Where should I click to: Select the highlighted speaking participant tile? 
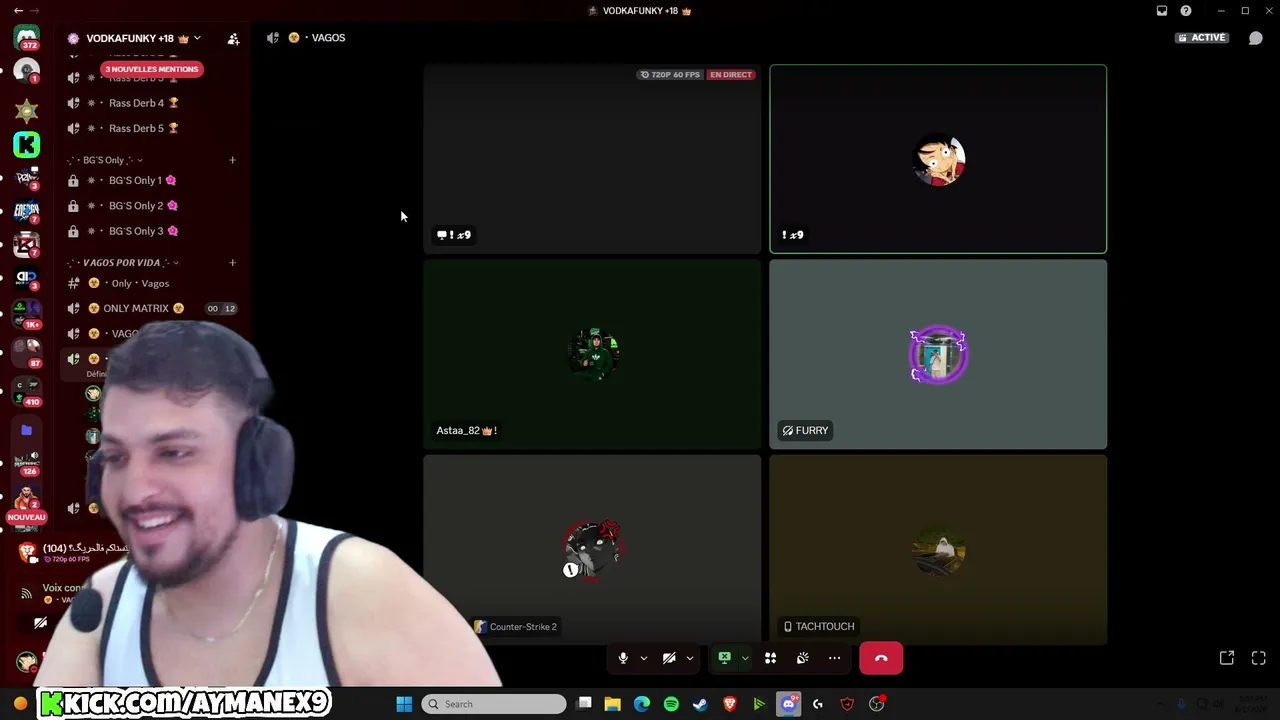[x=938, y=159]
